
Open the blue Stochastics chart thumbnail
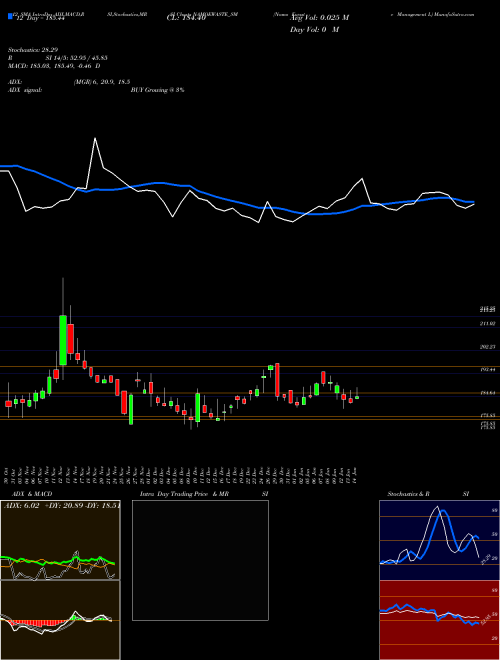click(x=439, y=540)
